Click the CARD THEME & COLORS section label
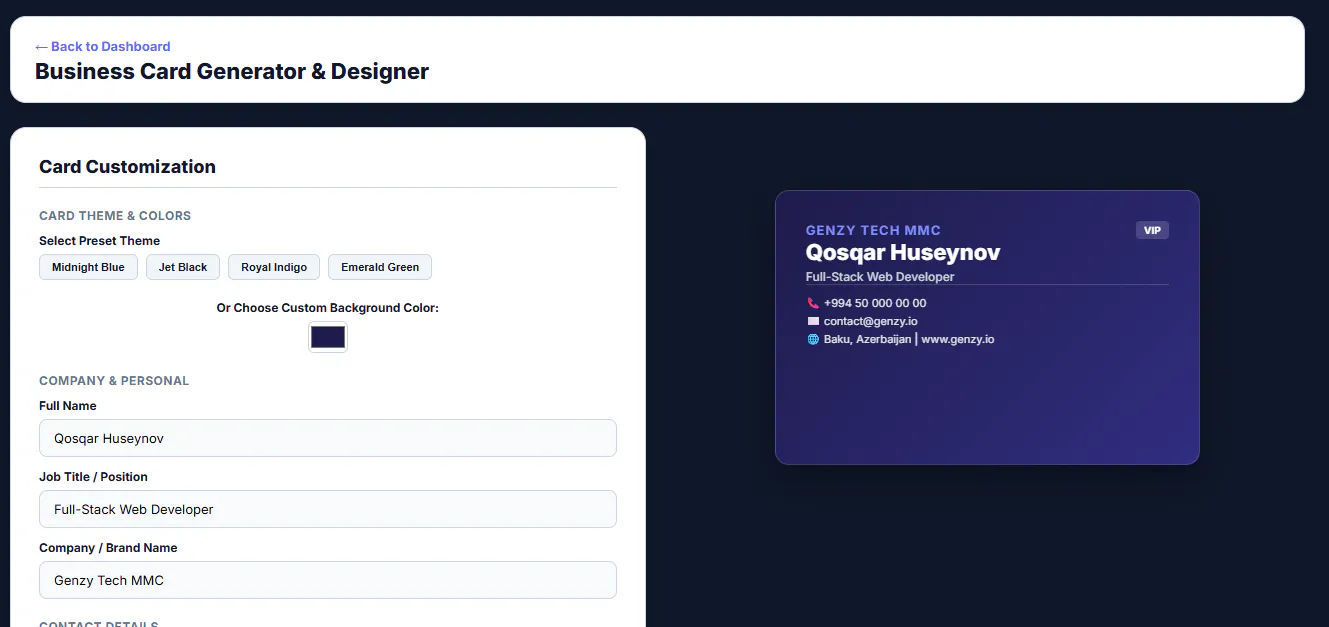This screenshot has width=1329, height=627. (115, 216)
